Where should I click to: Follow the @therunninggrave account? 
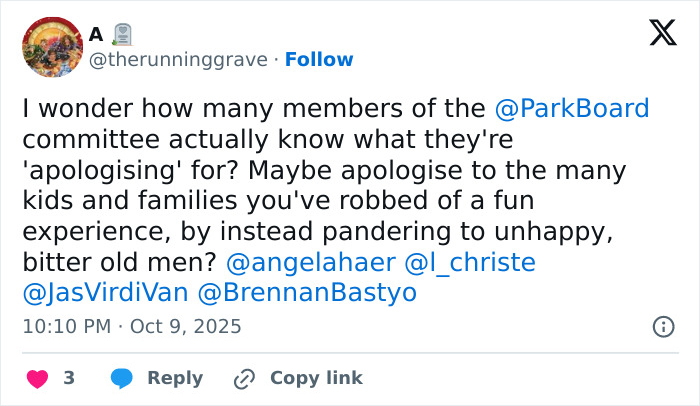coord(319,60)
